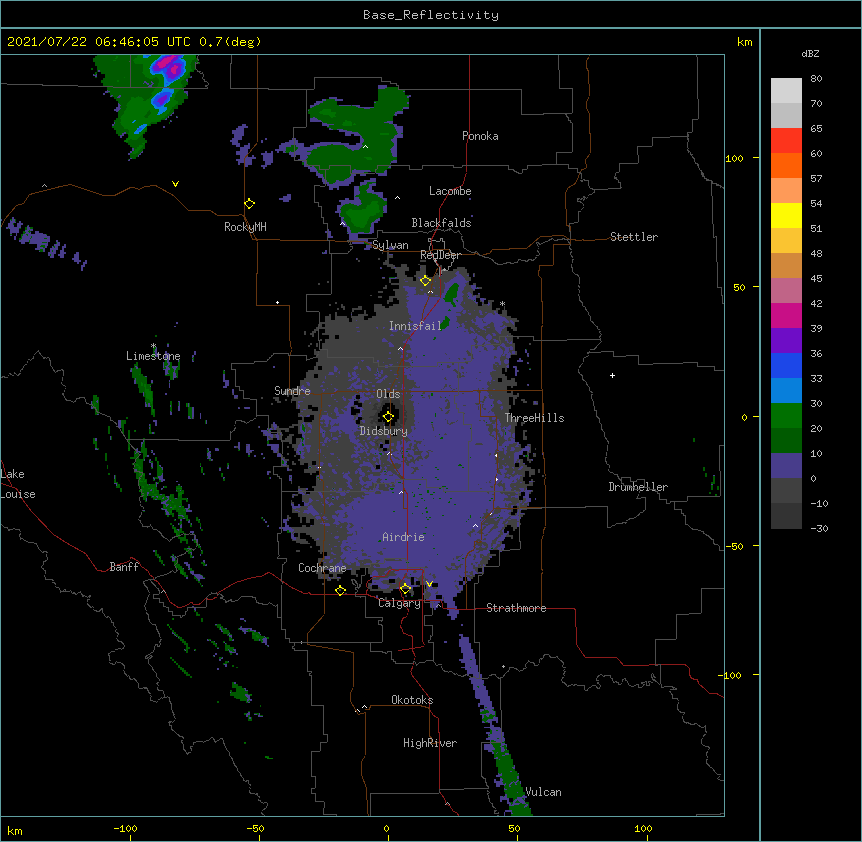
Task: Pick the light gray 70–80 dBZ legend swatch
Action: point(786,91)
